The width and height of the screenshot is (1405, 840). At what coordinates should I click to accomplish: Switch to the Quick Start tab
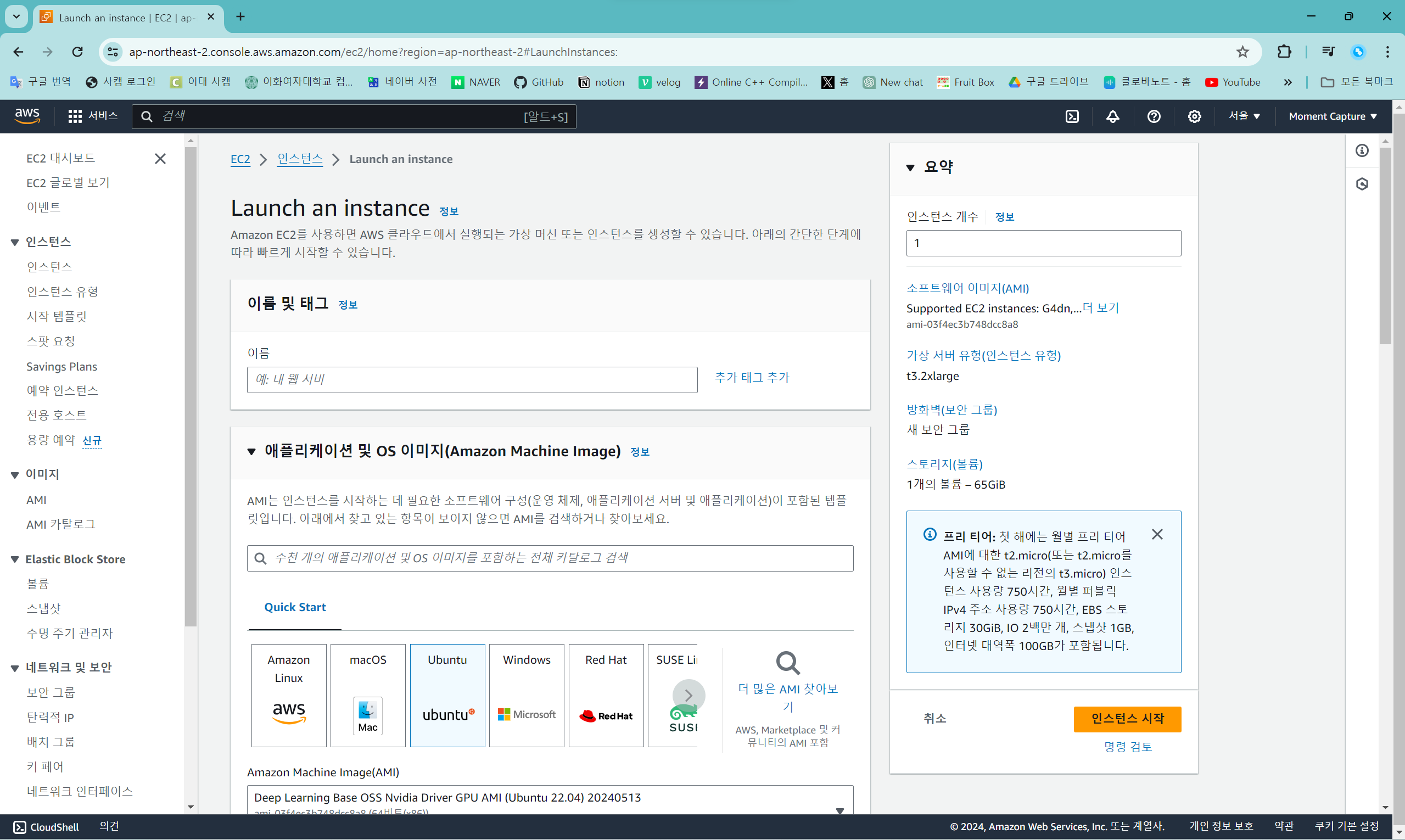pyautogui.click(x=295, y=607)
